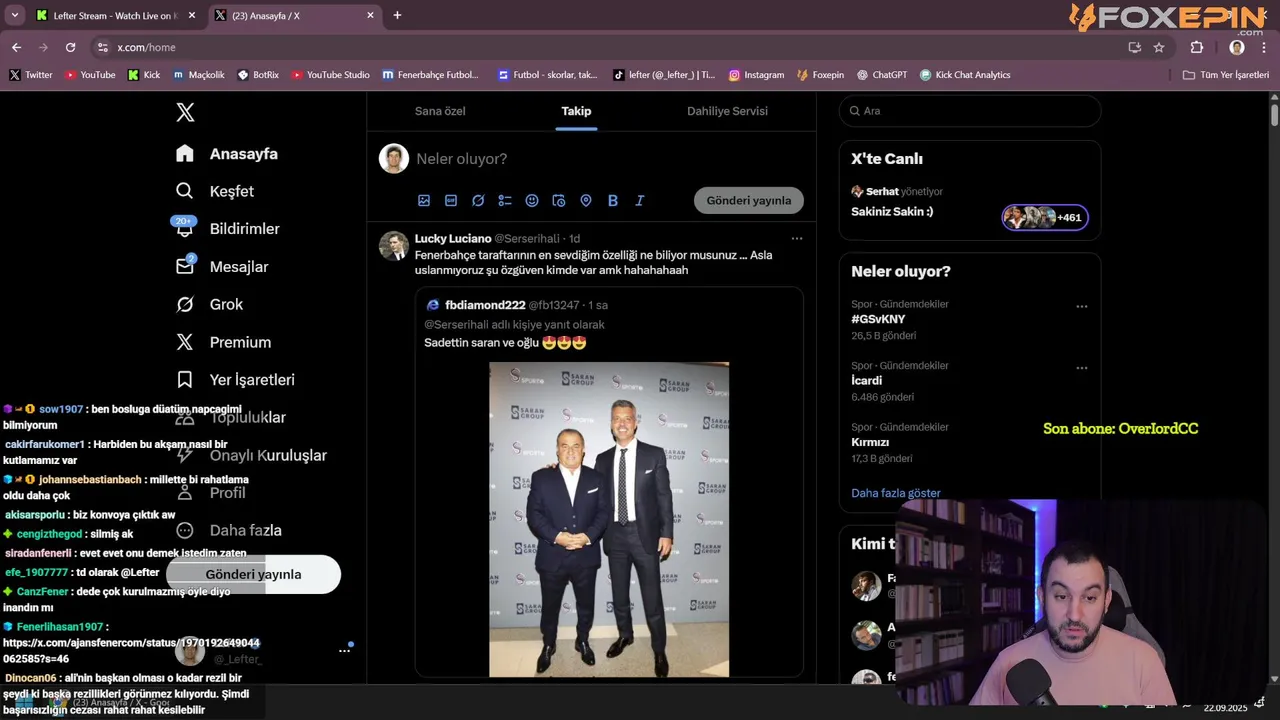Open Chrome three-dot menu

coord(1265,47)
